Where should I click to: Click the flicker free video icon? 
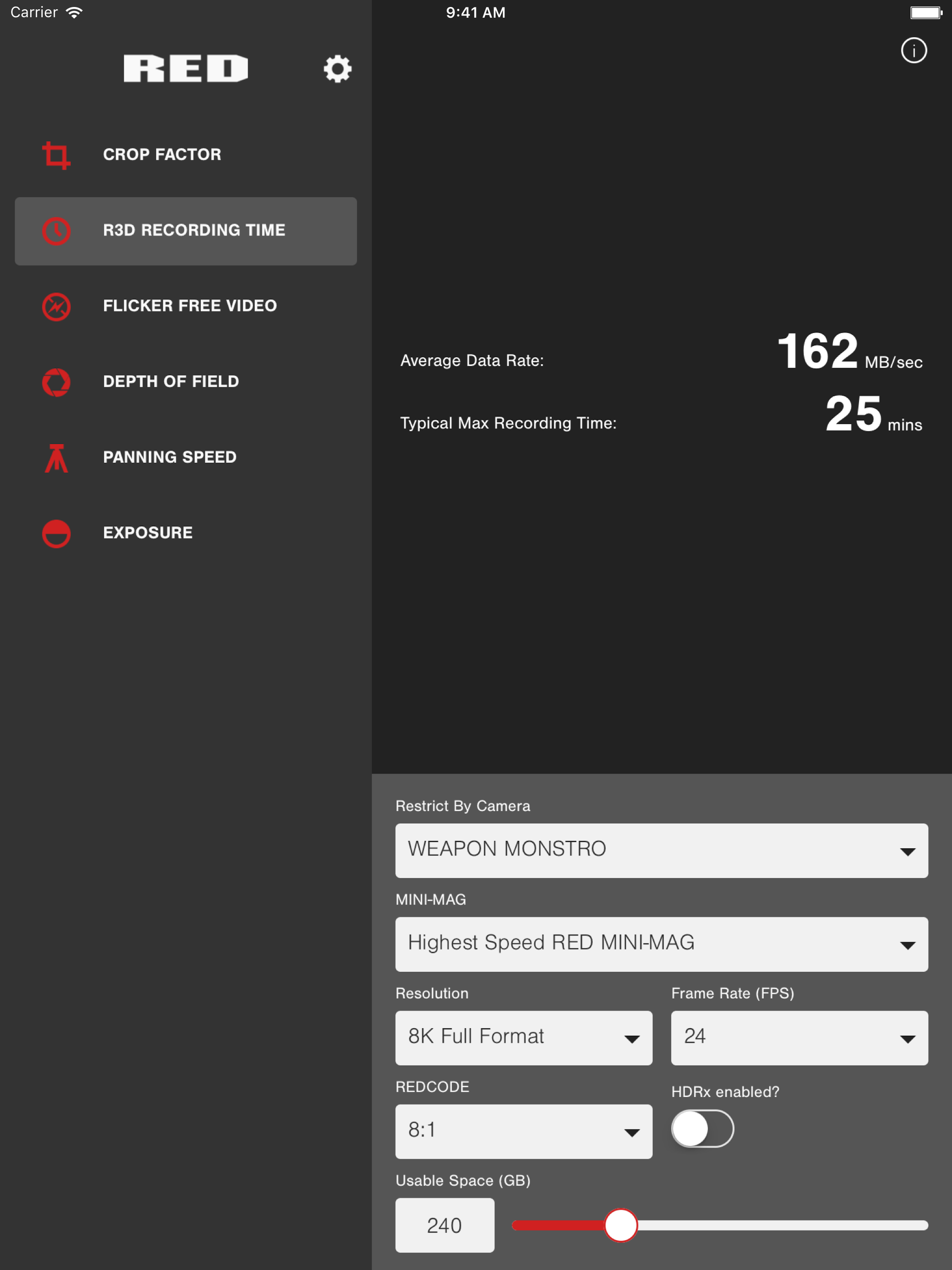pos(56,307)
